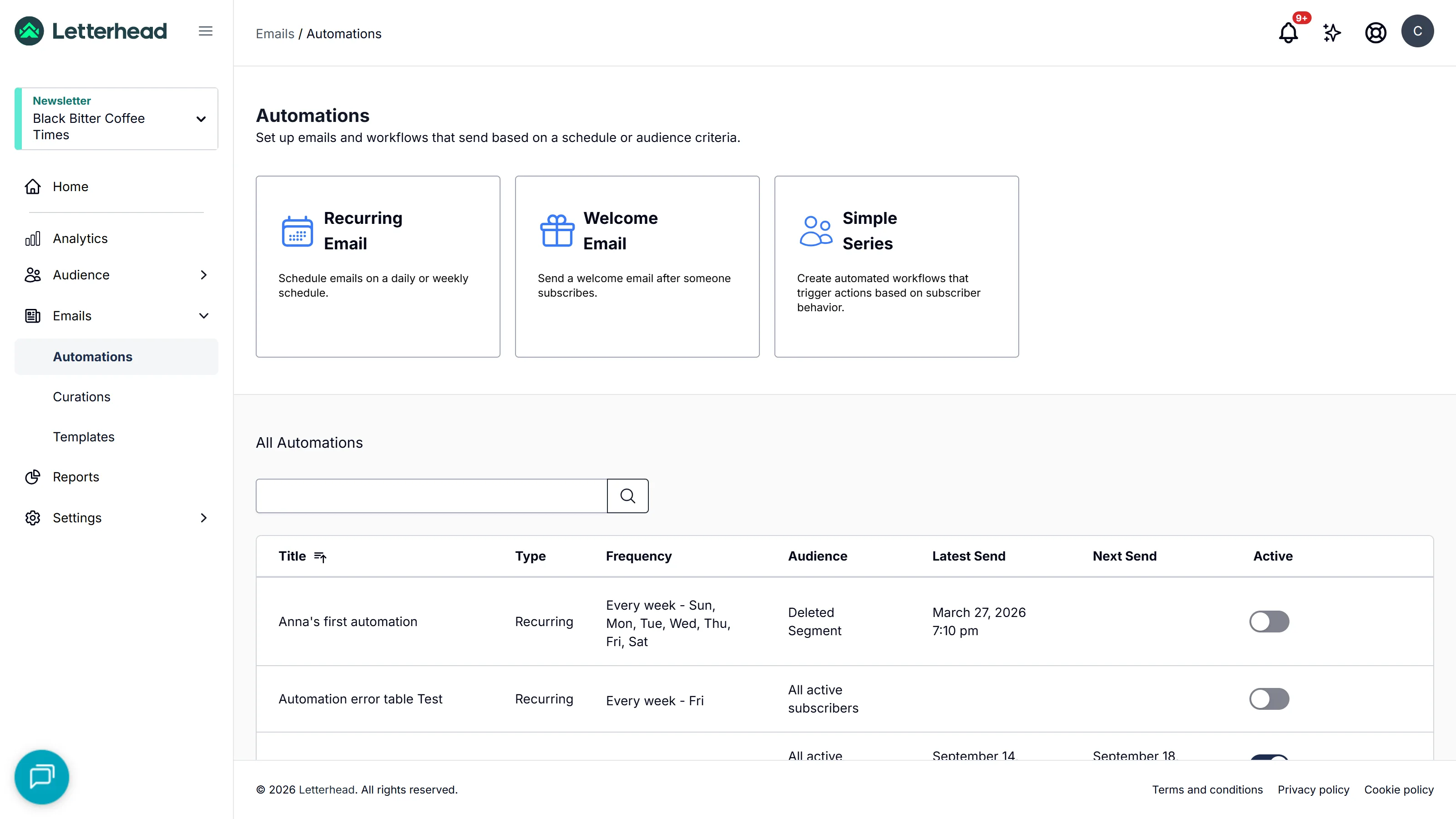Screen dimensions: 1456x819
Task: Choose the Welcome Email card
Action: pos(637,266)
